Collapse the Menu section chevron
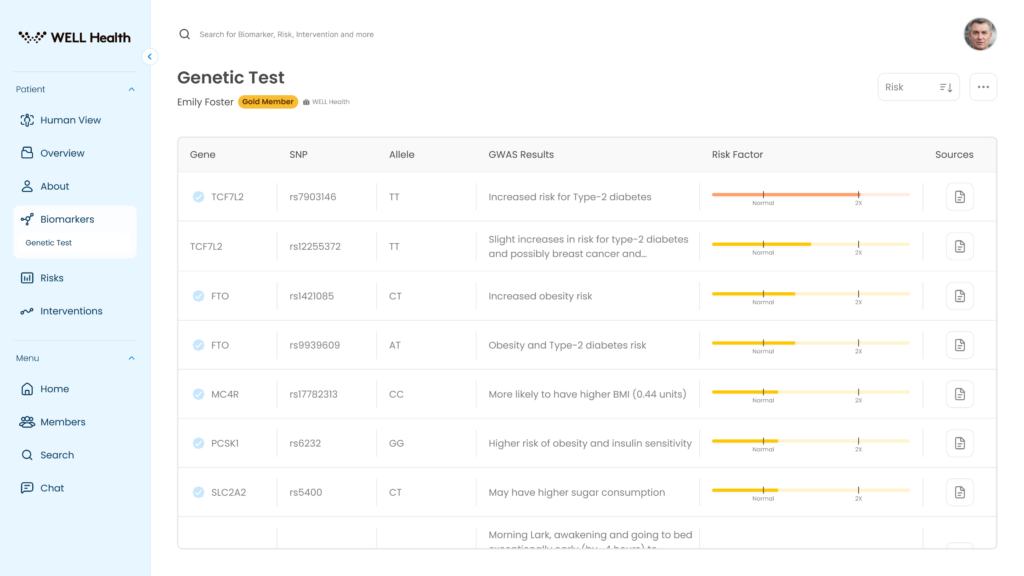 [131, 358]
